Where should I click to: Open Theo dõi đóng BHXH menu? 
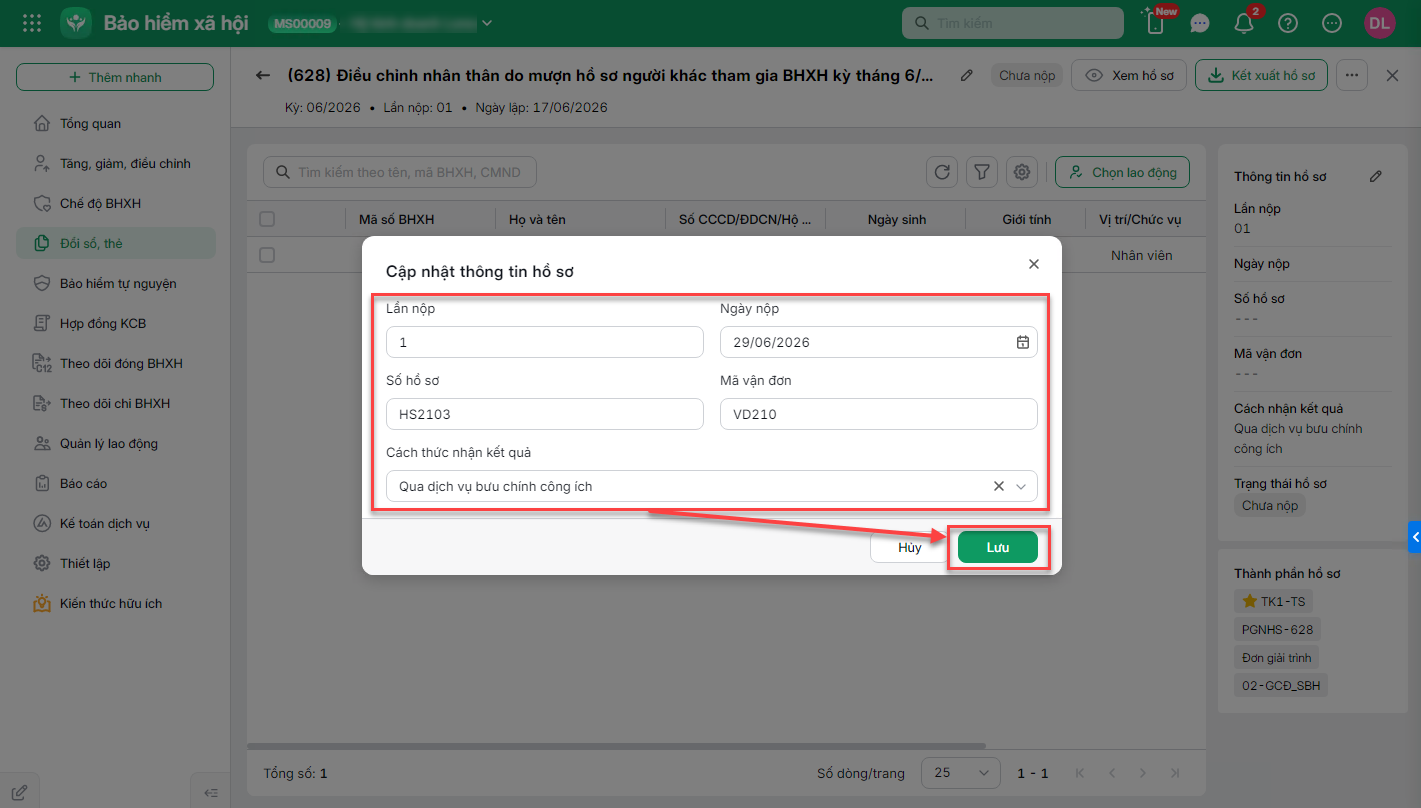(116, 363)
